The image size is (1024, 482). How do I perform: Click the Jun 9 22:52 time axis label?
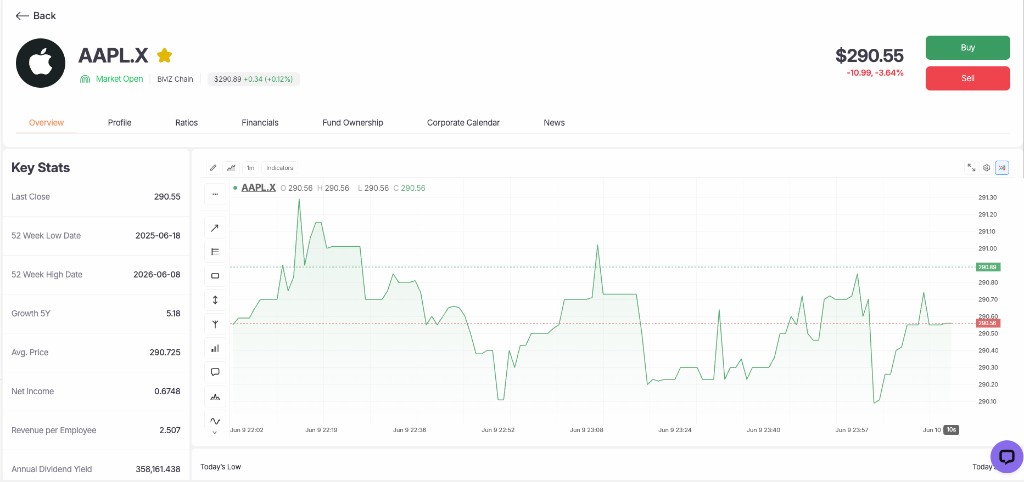(498, 430)
